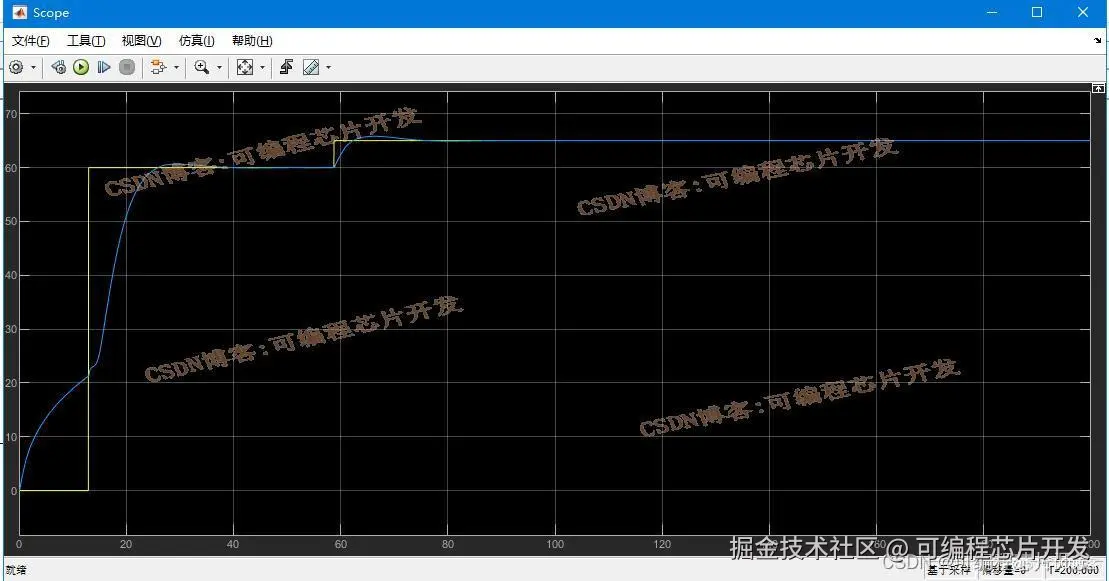This screenshot has height=581, width=1109.
Task: Click the 就绪 status text
Action: [16, 570]
